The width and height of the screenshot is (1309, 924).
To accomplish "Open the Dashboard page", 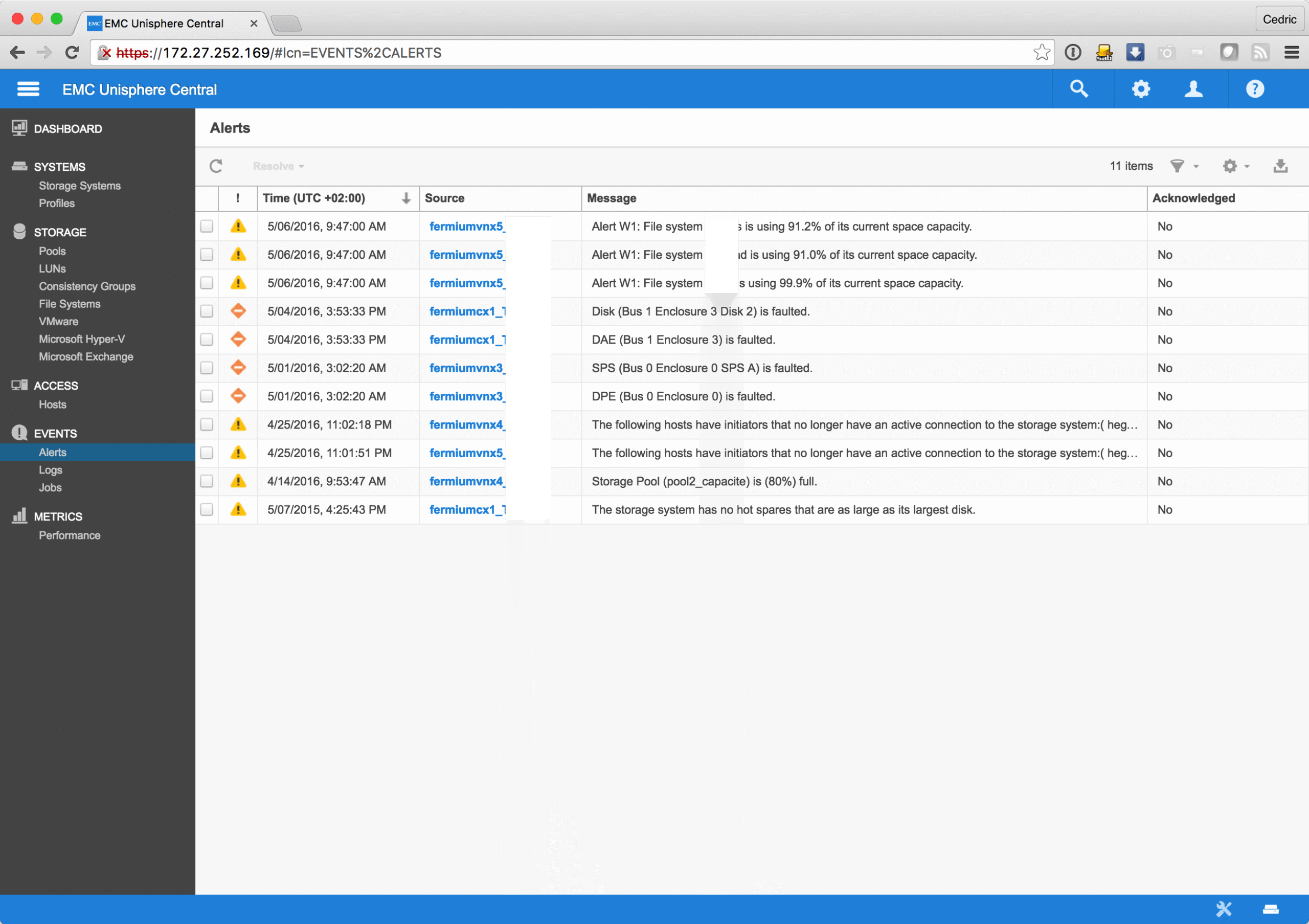I will point(67,129).
